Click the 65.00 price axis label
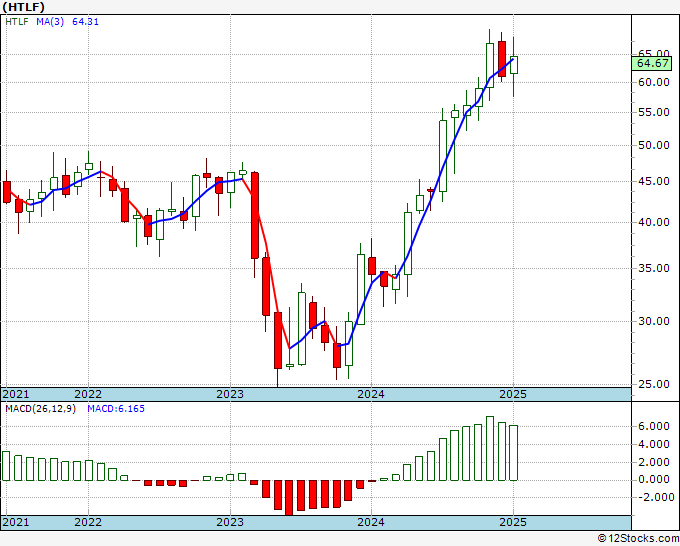Screen dimensions: 680x546 tap(654, 53)
